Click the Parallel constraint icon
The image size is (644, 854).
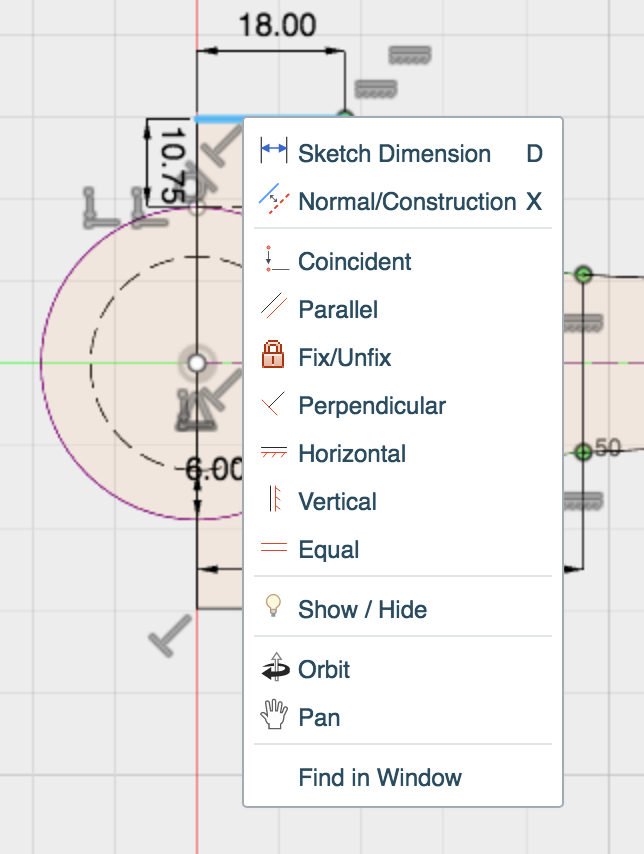pyautogui.click(x=273, y=309)
